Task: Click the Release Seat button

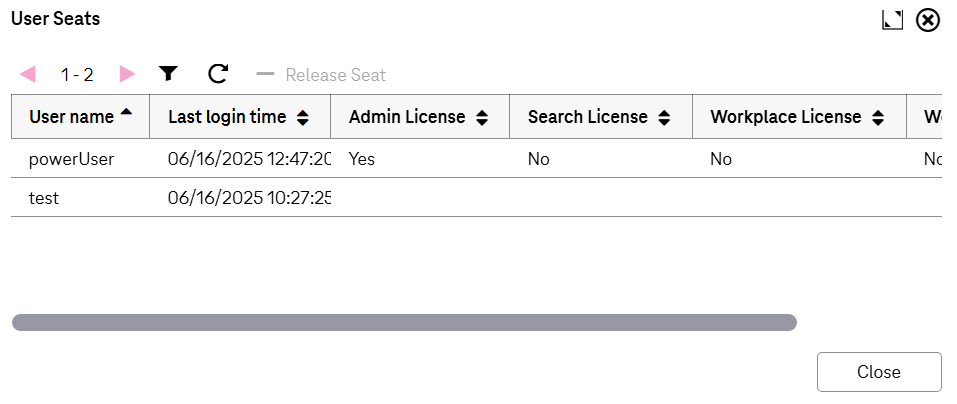Action: [322, 75]
